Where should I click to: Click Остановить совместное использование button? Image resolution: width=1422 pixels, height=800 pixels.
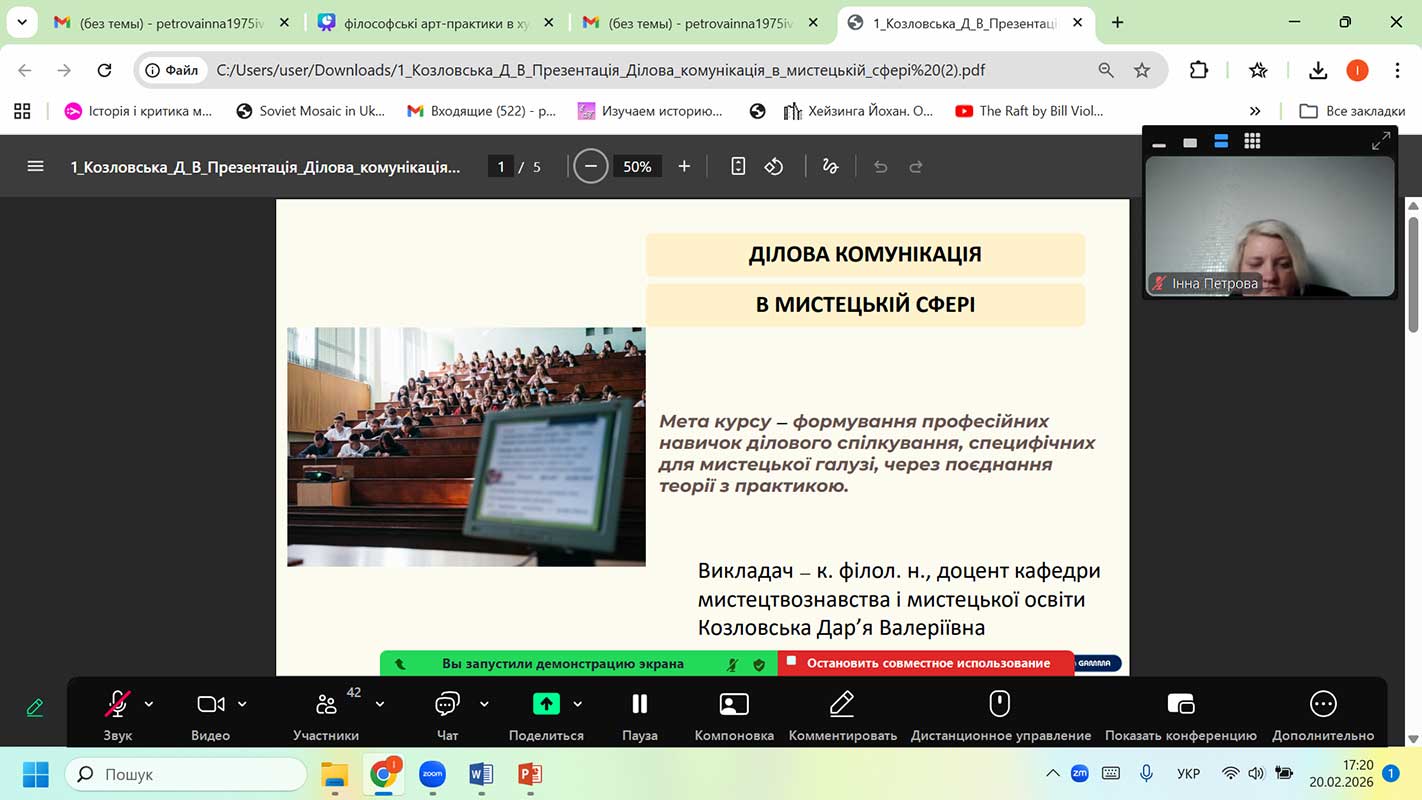tap(927, 663)
